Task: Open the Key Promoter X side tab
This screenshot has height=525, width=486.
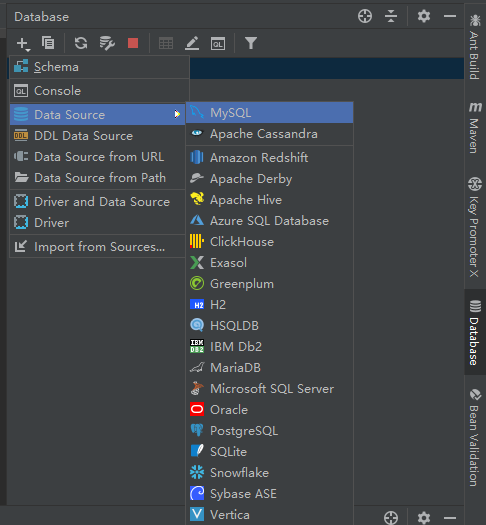Action: coord(475,227)
